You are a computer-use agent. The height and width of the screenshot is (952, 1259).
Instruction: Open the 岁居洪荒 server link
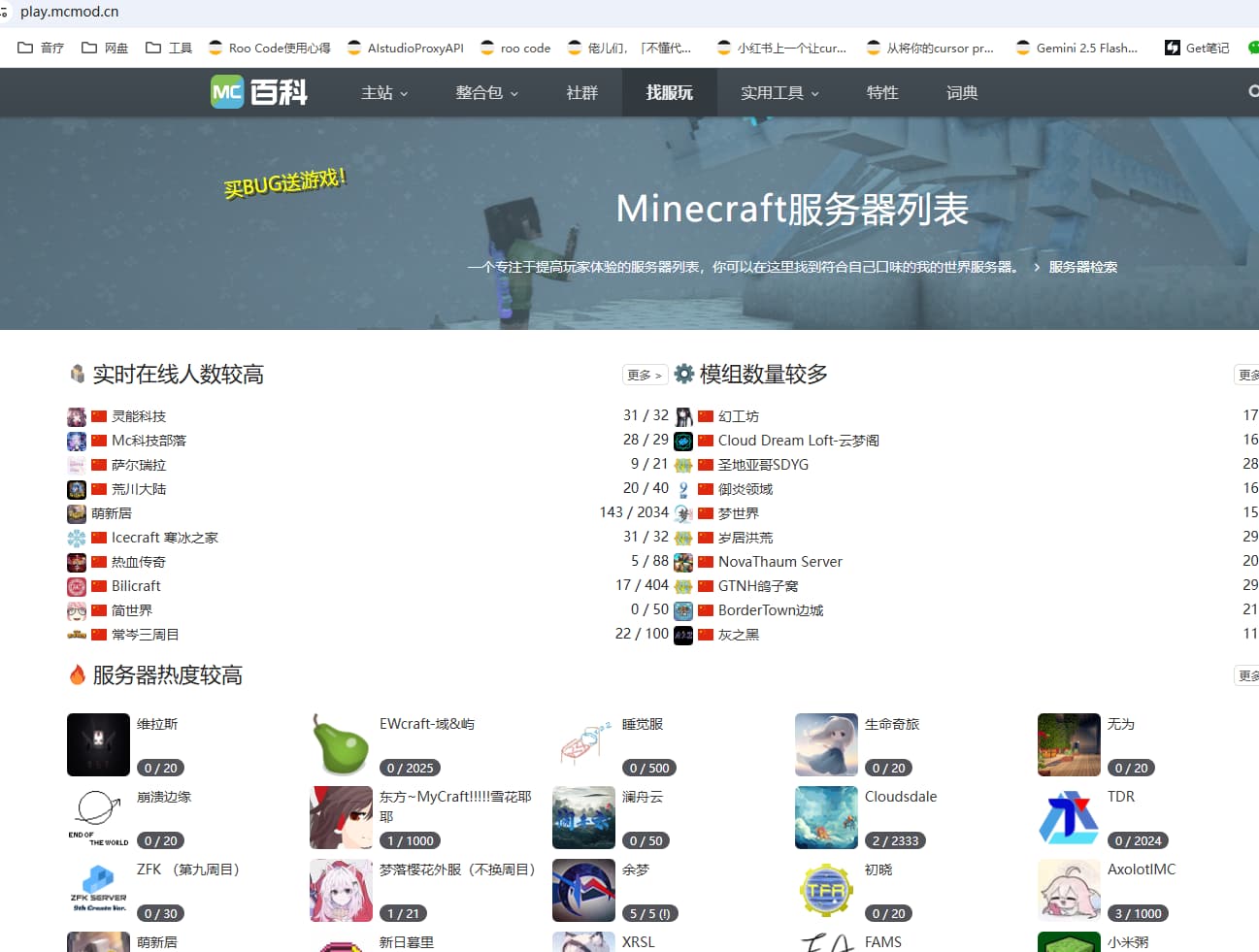point(745,539)
